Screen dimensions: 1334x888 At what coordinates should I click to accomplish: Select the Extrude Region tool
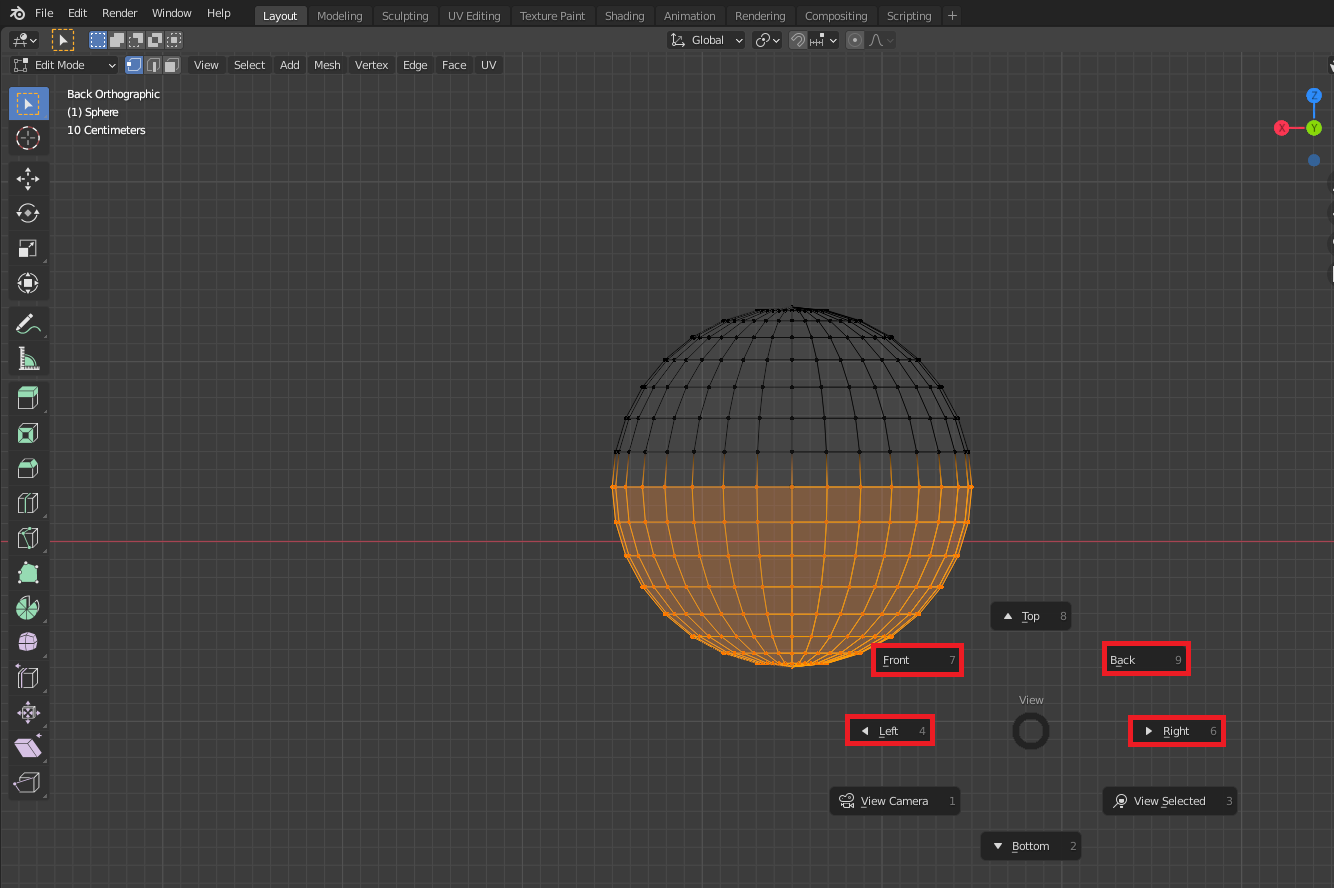click(28, 399)
